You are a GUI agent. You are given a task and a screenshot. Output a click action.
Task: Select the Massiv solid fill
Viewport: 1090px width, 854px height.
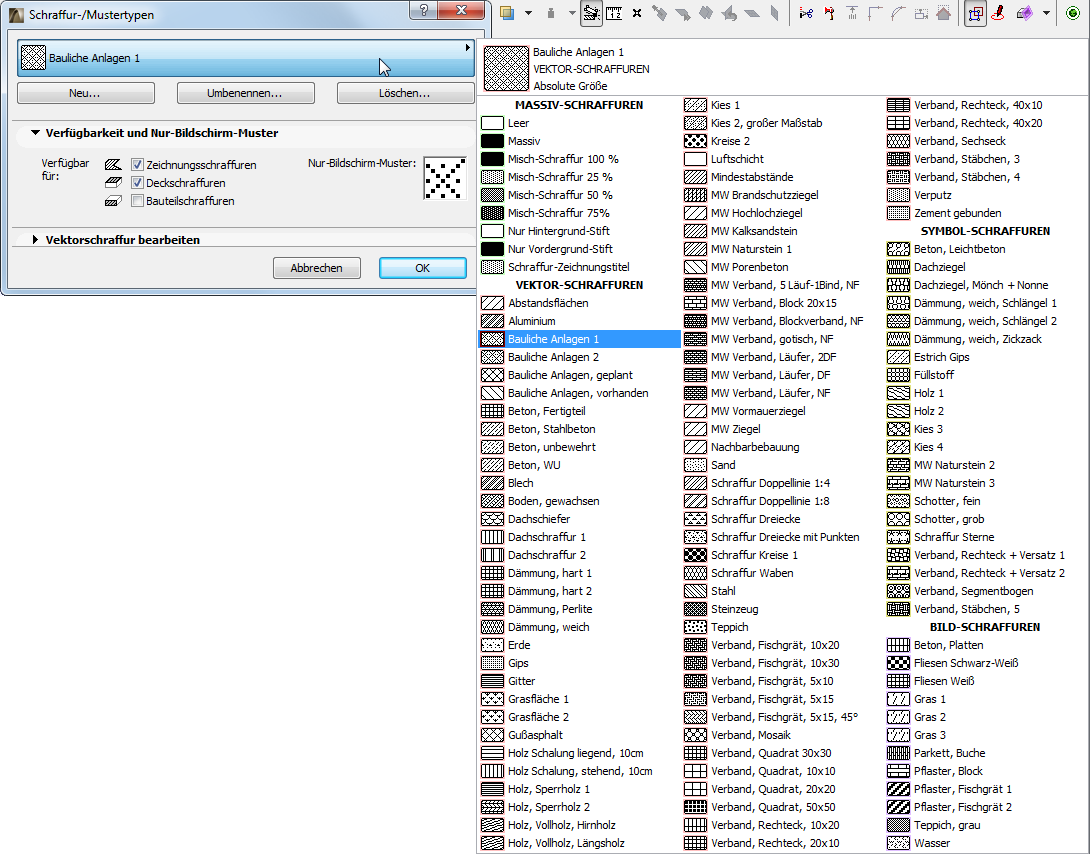(579, 141)
